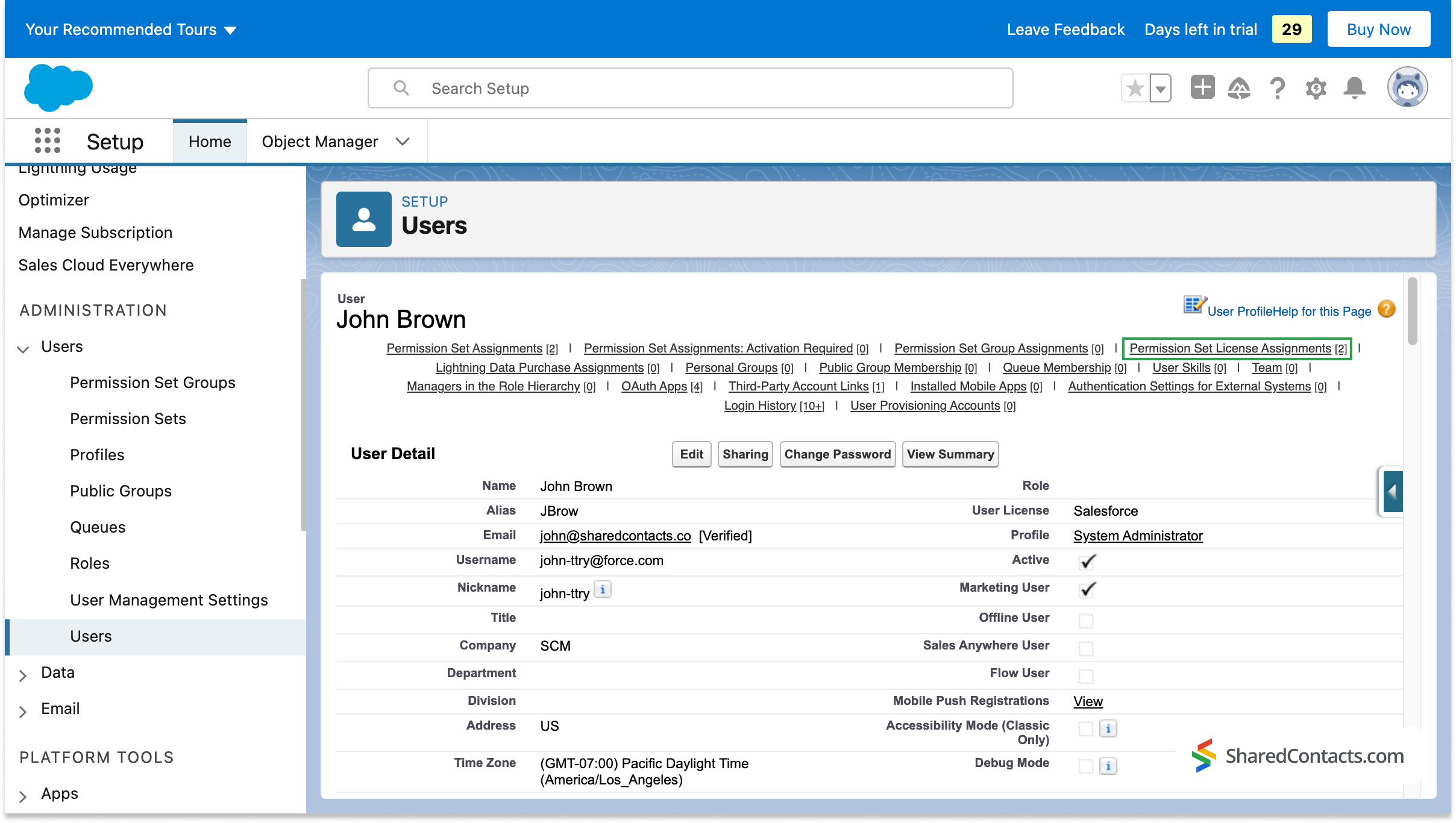The image size is (1456, 823).
Task: Click the Sharing button
Action: click(x=745, y=454)
